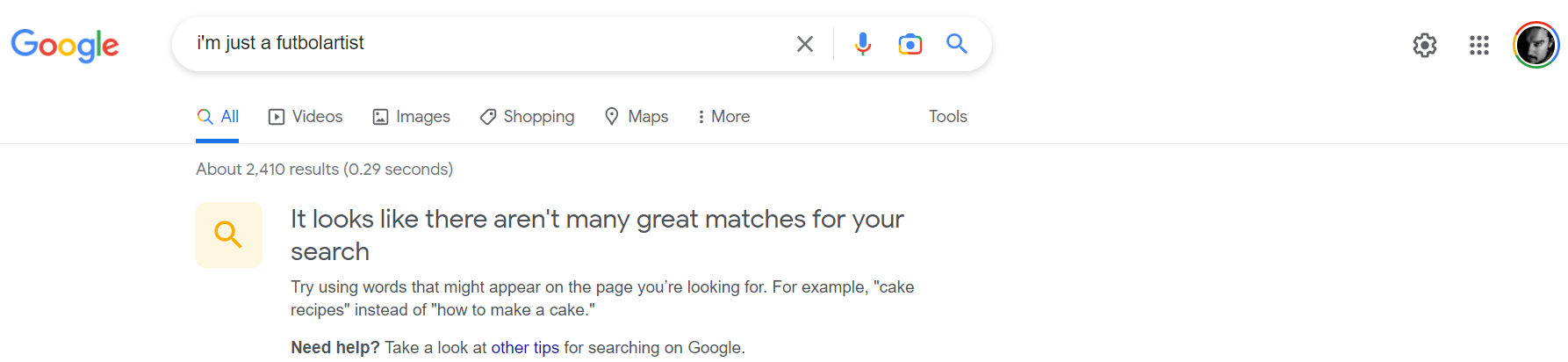
Task: Open the Maps results tab
Action: tap(637, 117)
